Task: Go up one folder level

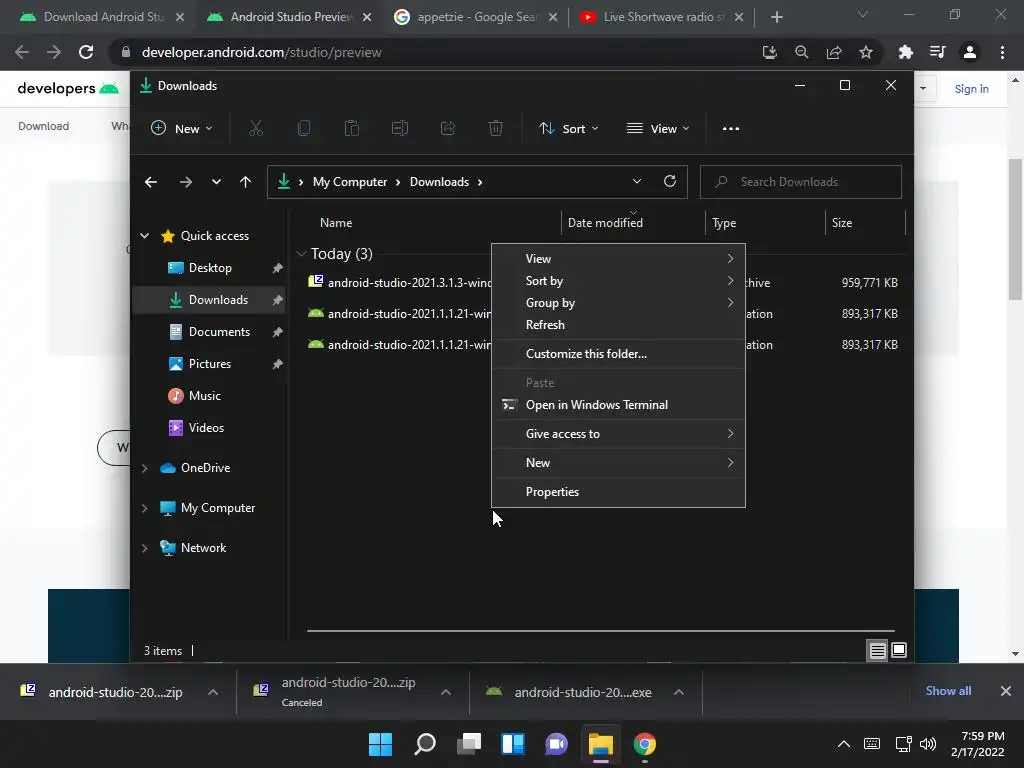Action: [x=245, y=182]
